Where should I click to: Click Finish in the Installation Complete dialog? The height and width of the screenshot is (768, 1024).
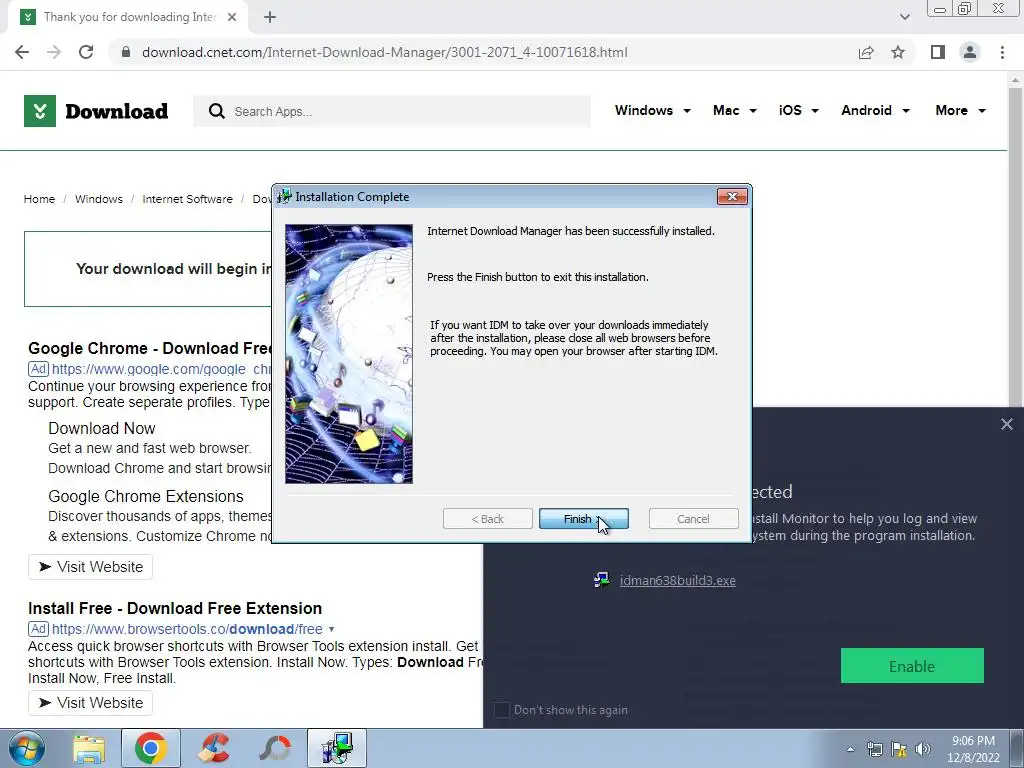click(583, 519)
